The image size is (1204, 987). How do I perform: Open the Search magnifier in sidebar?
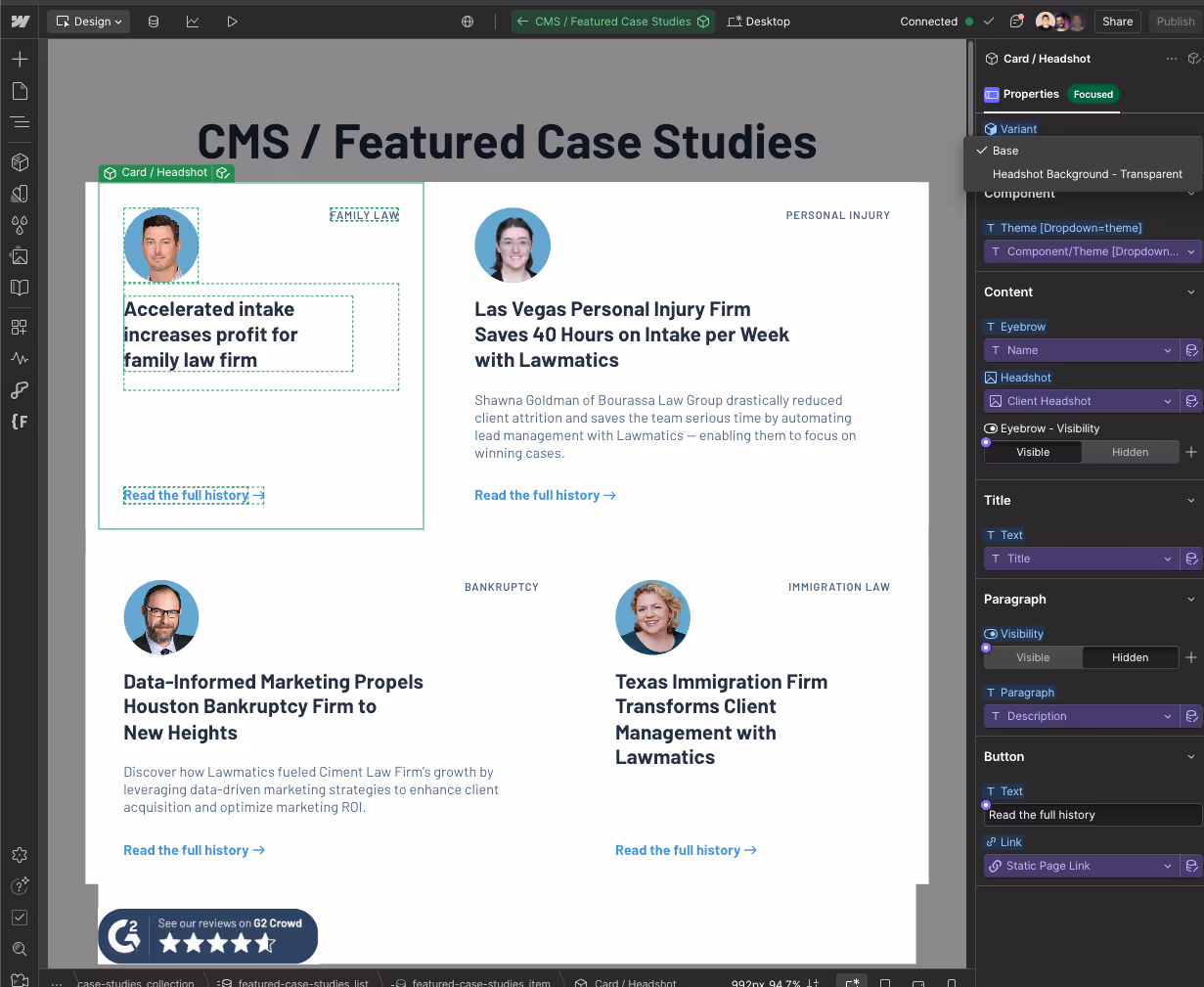pyautogui.click(x=20, y=949)
